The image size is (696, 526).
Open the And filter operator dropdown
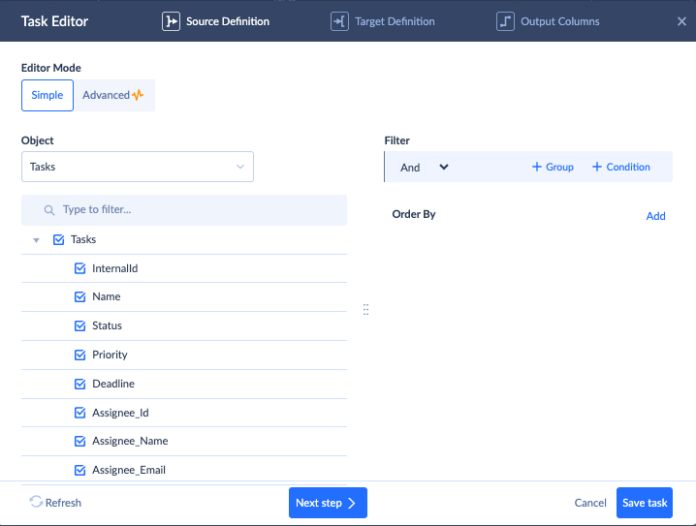(425, 167)
